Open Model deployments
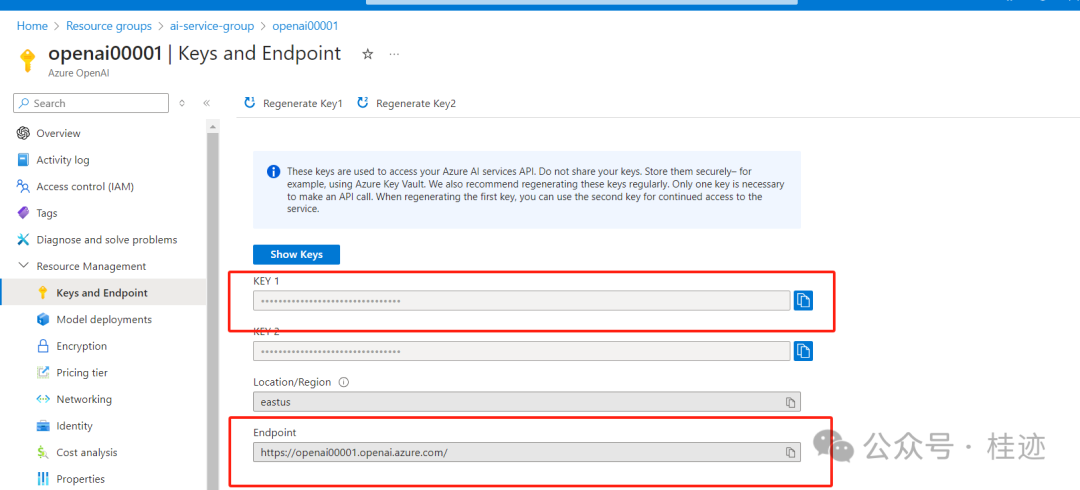This screenshot has height=490, width=1080. click(104, 320)
